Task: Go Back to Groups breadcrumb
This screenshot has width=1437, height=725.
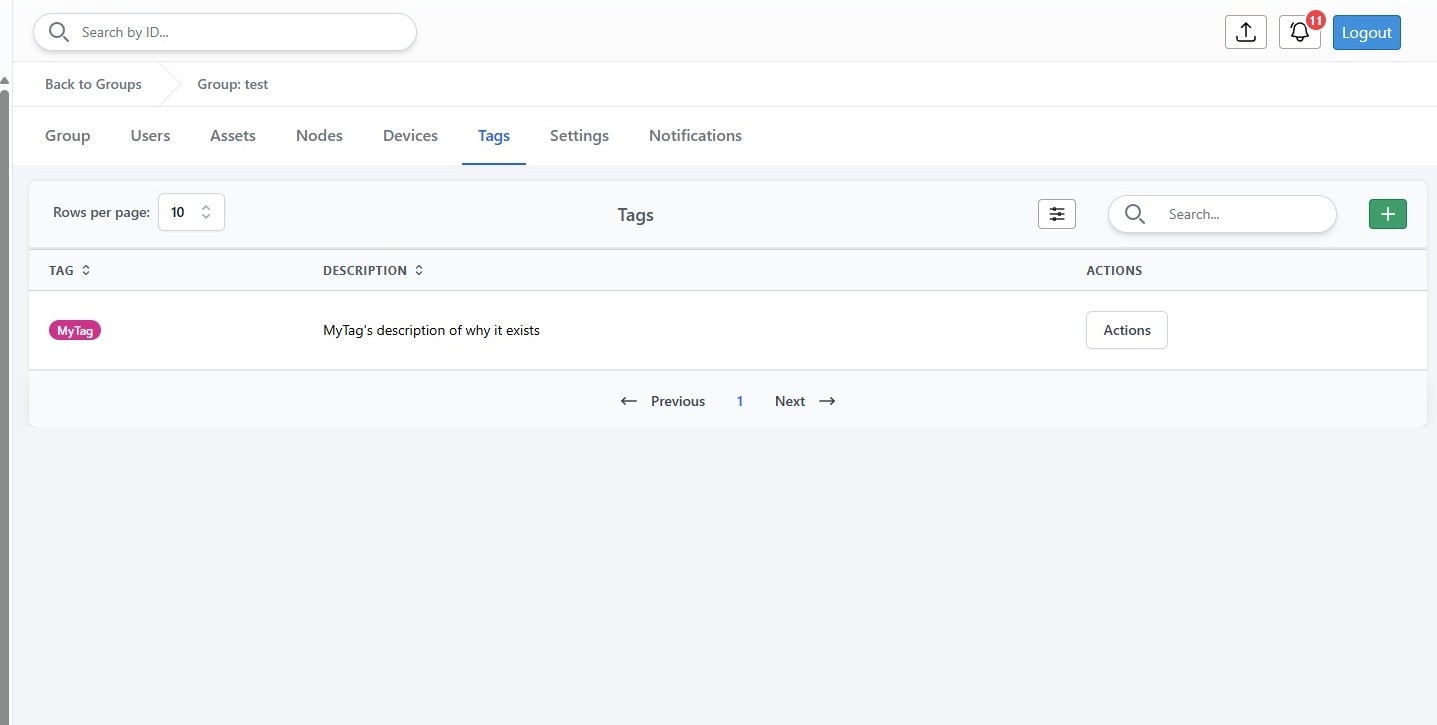Action: (x=93, y=84)
